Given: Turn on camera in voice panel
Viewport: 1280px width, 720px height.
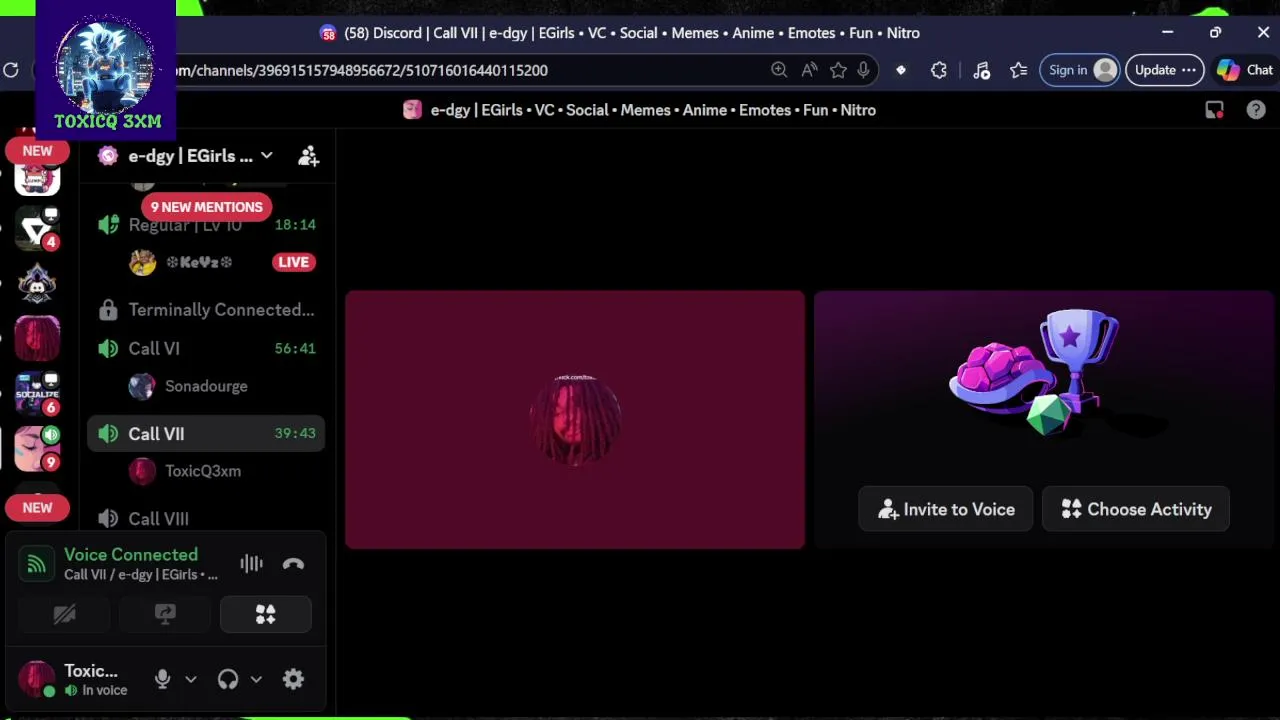Looking at the screenshot, I should point(65,614).
